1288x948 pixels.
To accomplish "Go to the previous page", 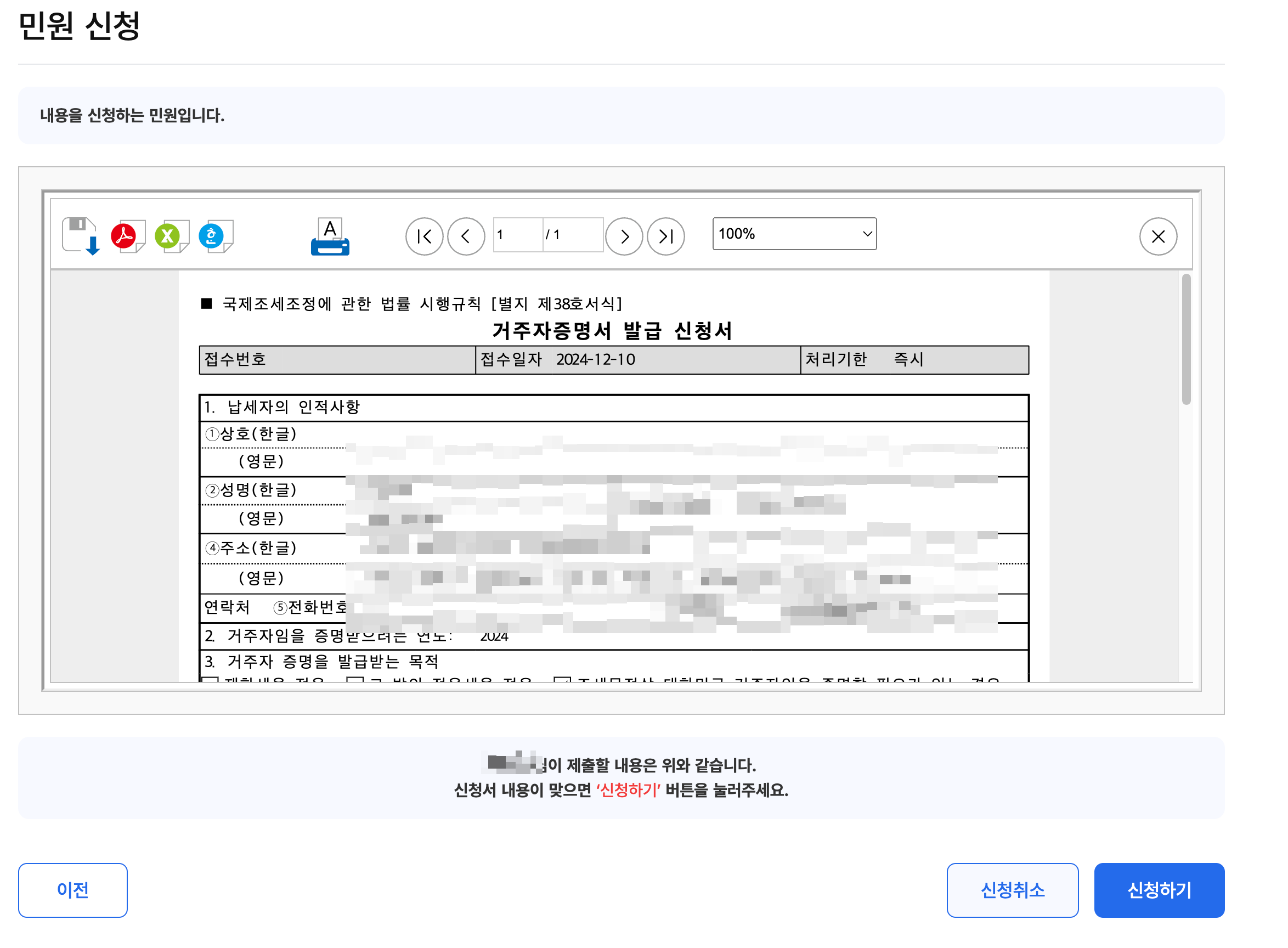I will (466, 236).
